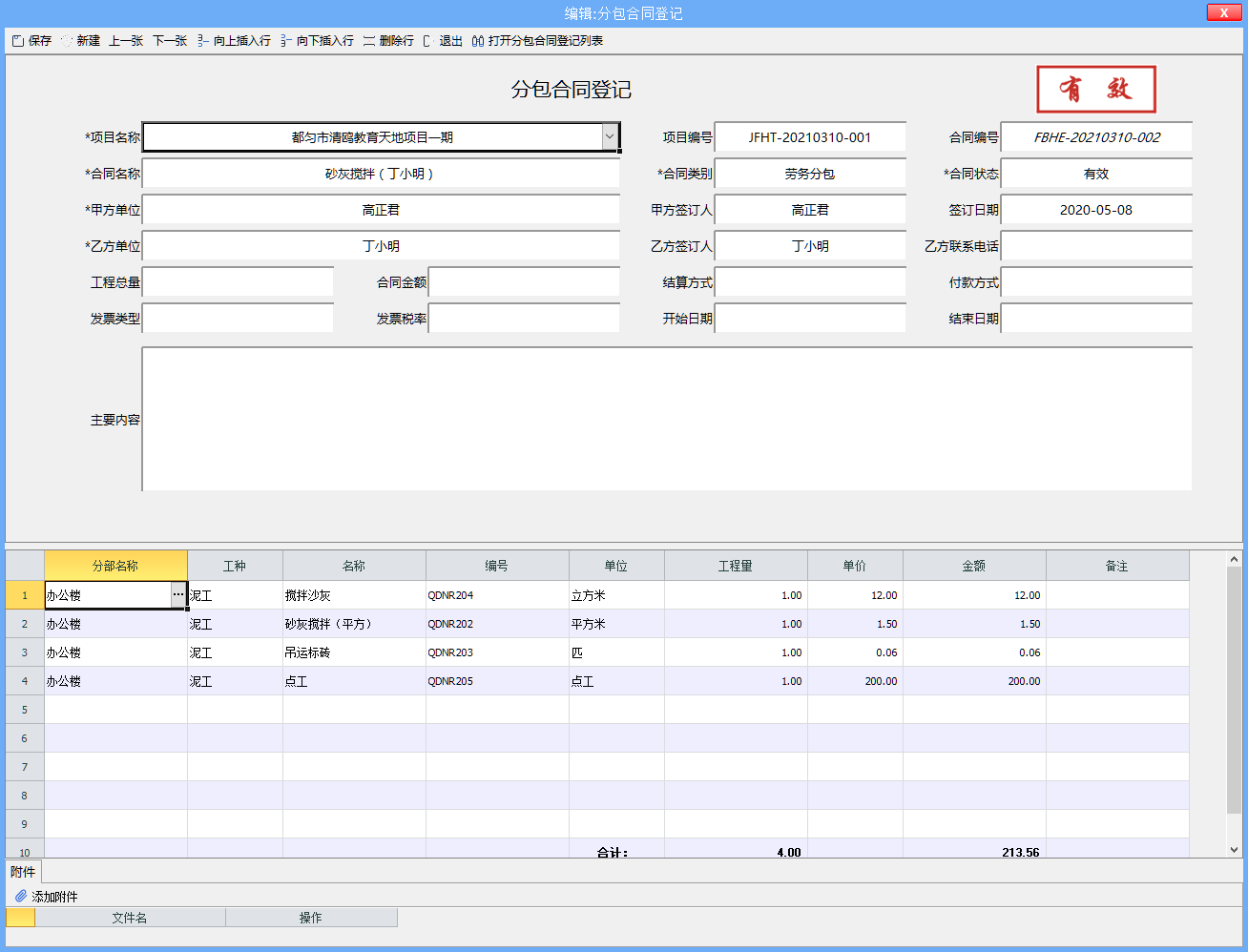The width and height of the screenshot is (1248, 952).
Task: Click the red 有效 status stamp
Action: 1096,90
